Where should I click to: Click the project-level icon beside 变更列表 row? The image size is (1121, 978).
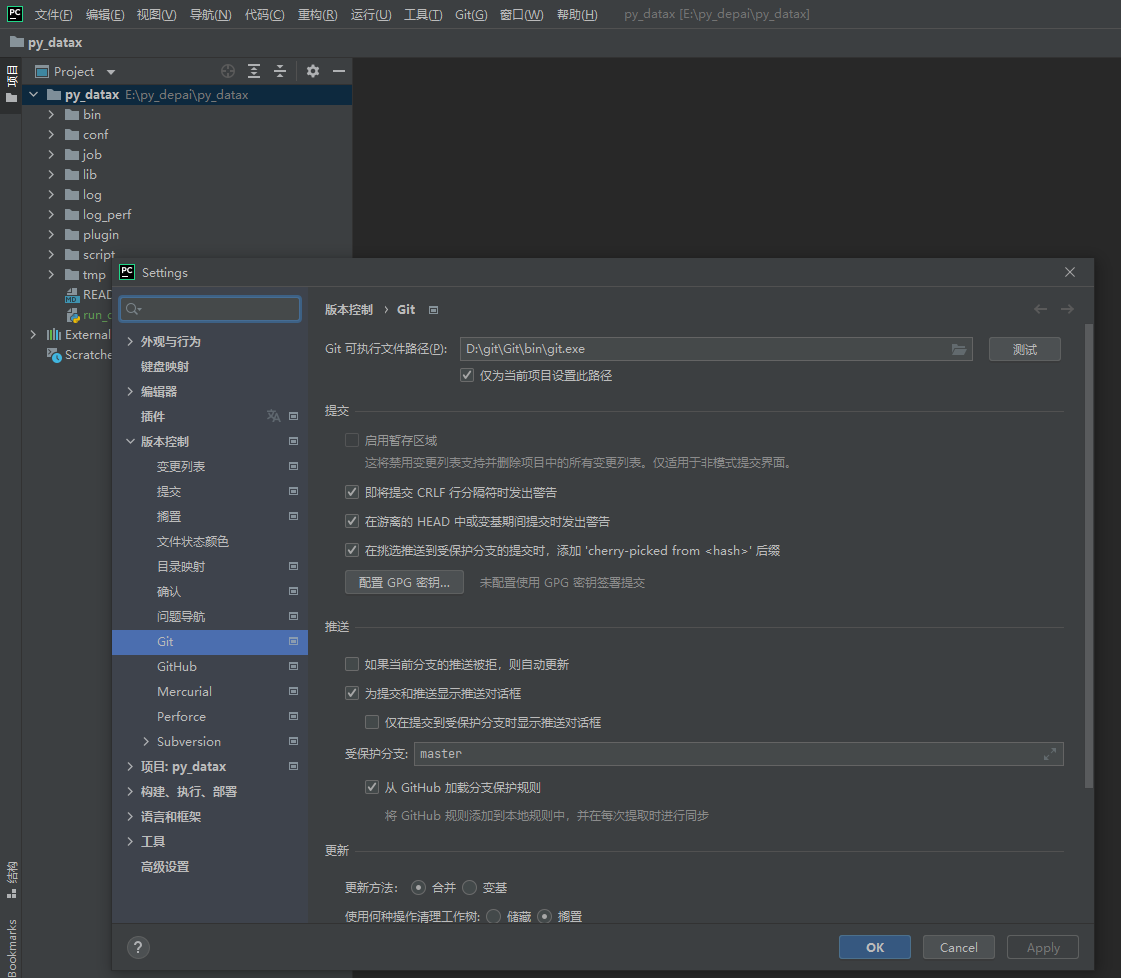click(x=293, y=466)
